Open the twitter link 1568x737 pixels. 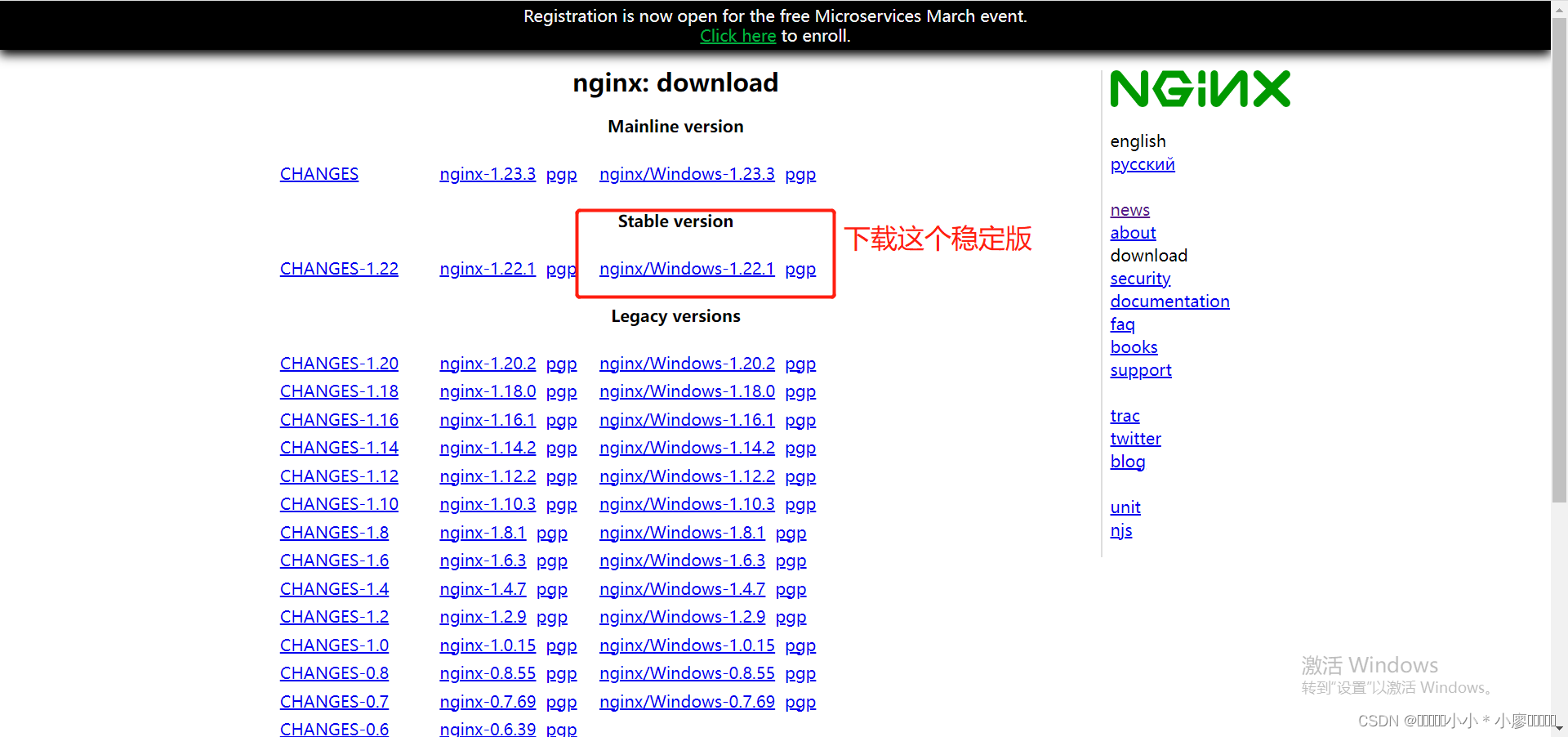pos(1135,439)
